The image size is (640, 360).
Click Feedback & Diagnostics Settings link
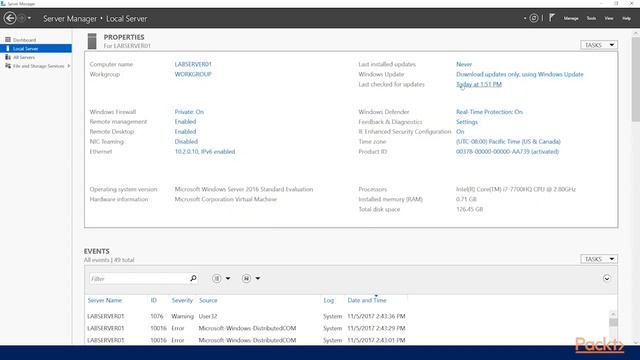point(467,122)
